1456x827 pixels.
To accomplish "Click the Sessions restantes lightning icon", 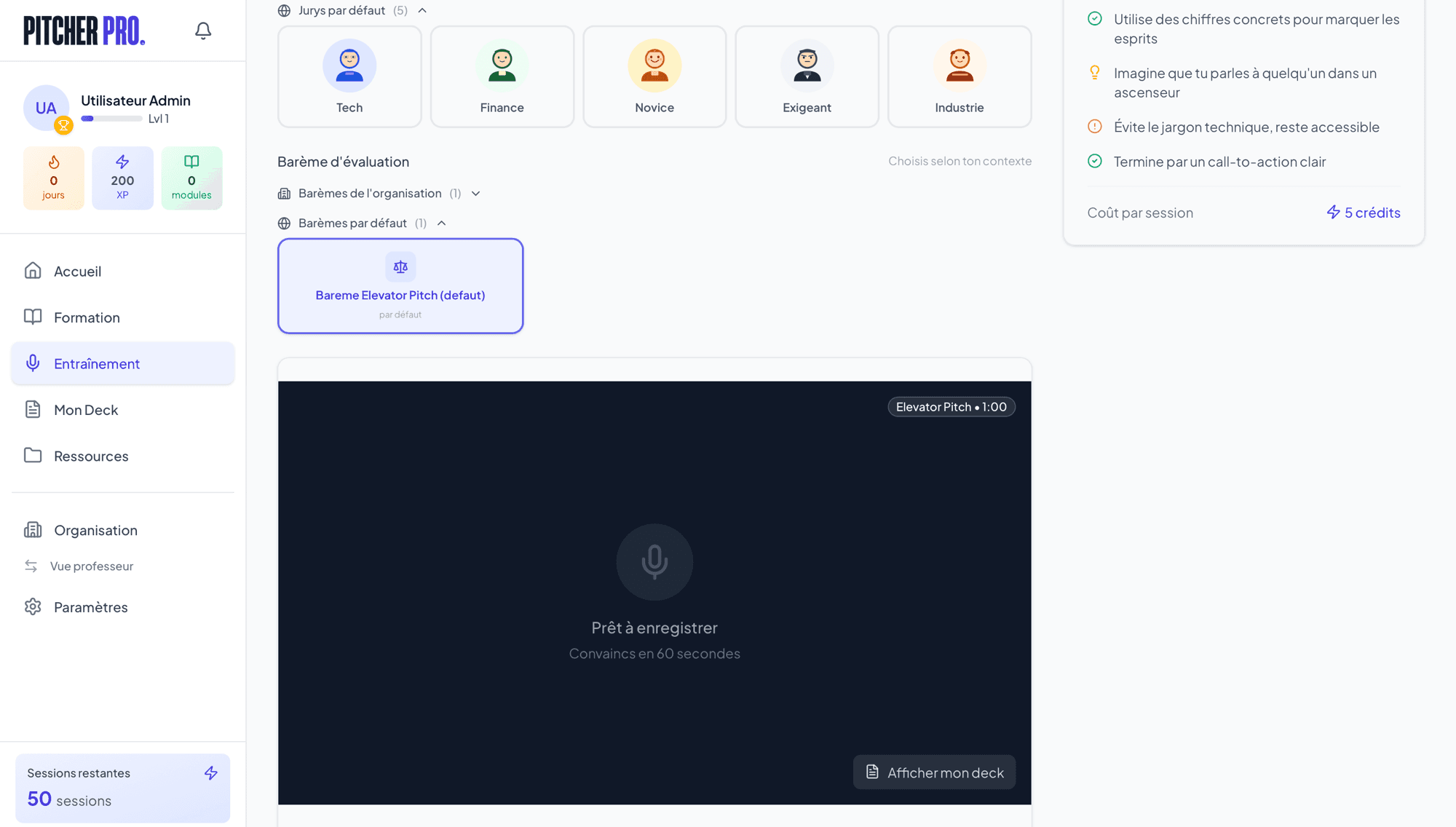I will click(x=211, y=773).
